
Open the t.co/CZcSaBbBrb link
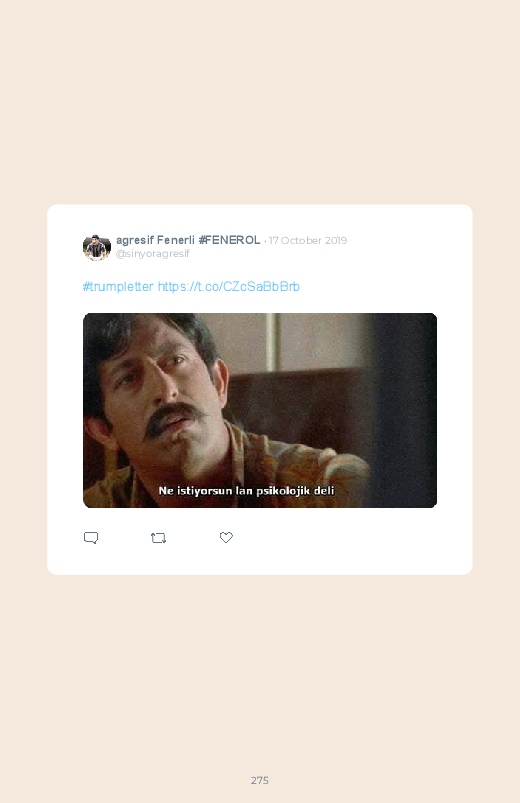tap(228, 286)
